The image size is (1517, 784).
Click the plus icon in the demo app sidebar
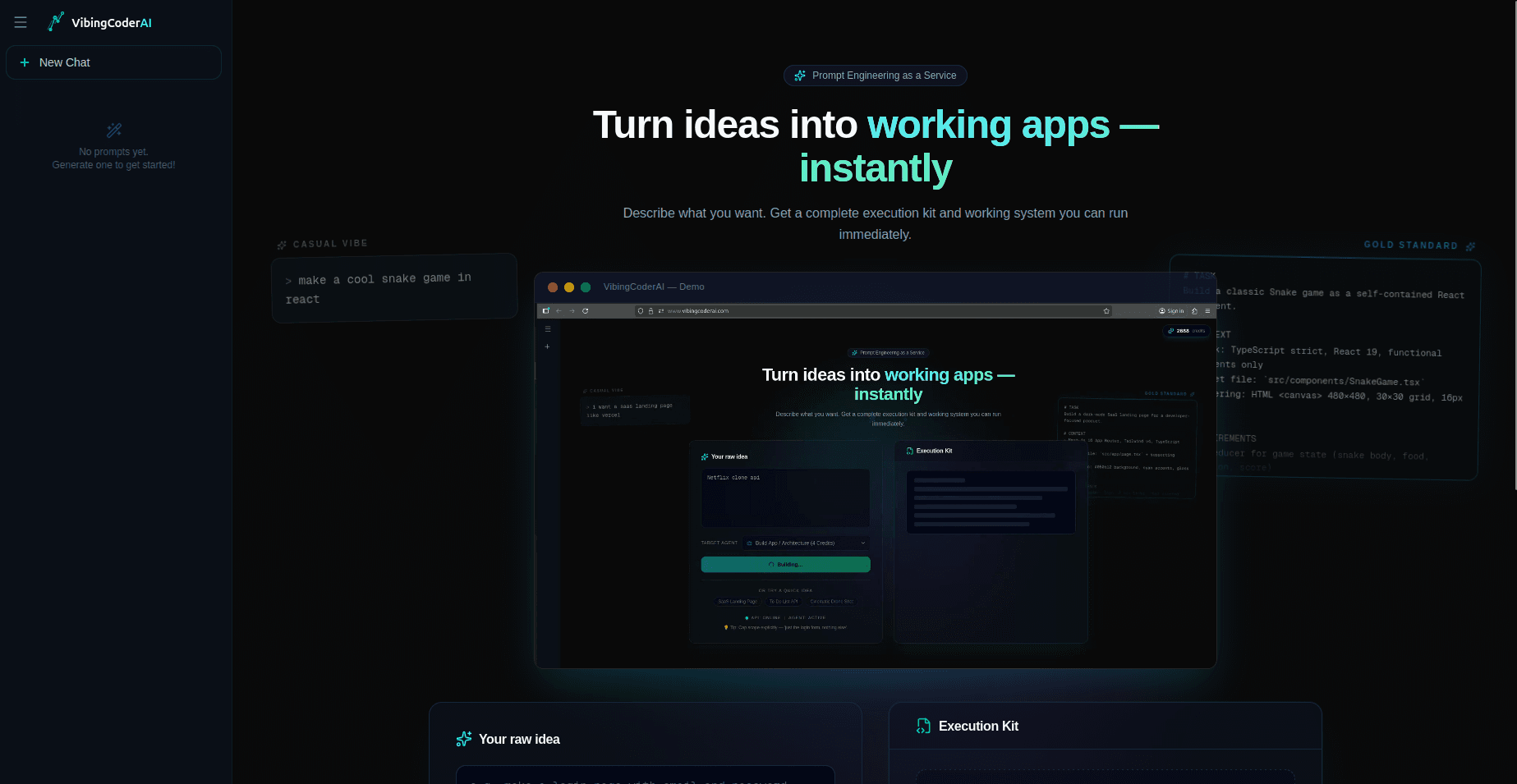(548, 346)
